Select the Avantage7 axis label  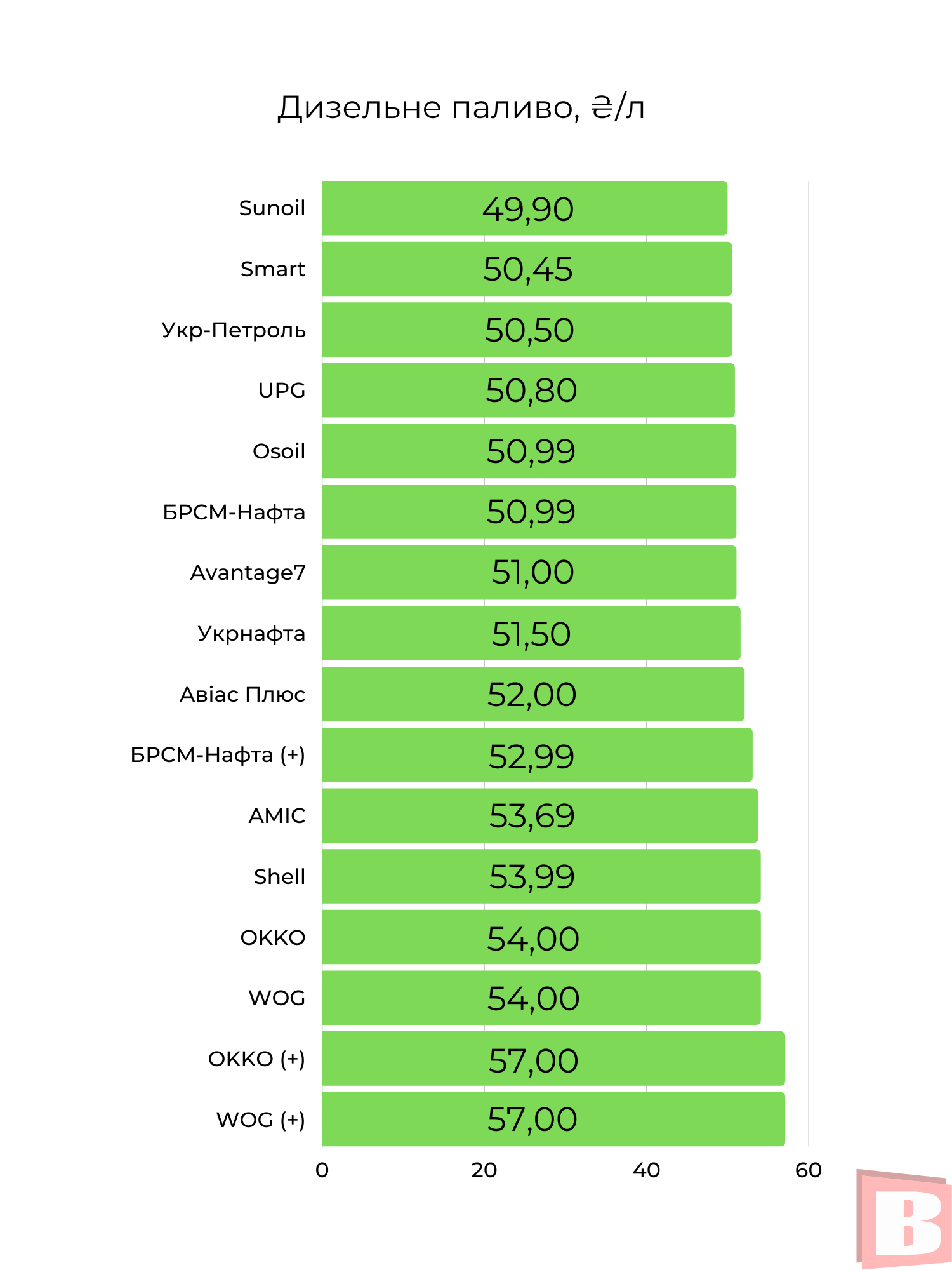click(248, 573)
